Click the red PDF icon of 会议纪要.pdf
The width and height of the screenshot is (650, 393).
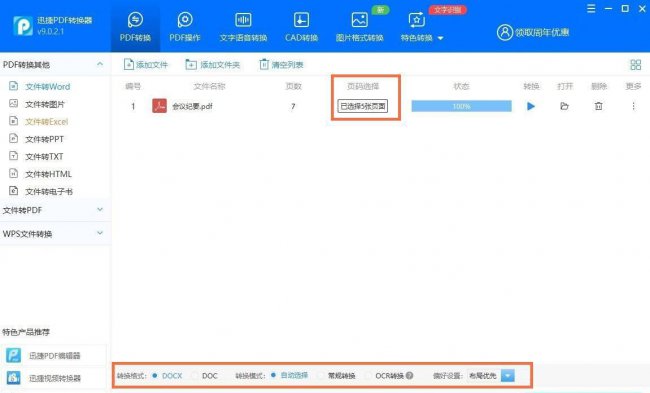(x=159, y=106)
